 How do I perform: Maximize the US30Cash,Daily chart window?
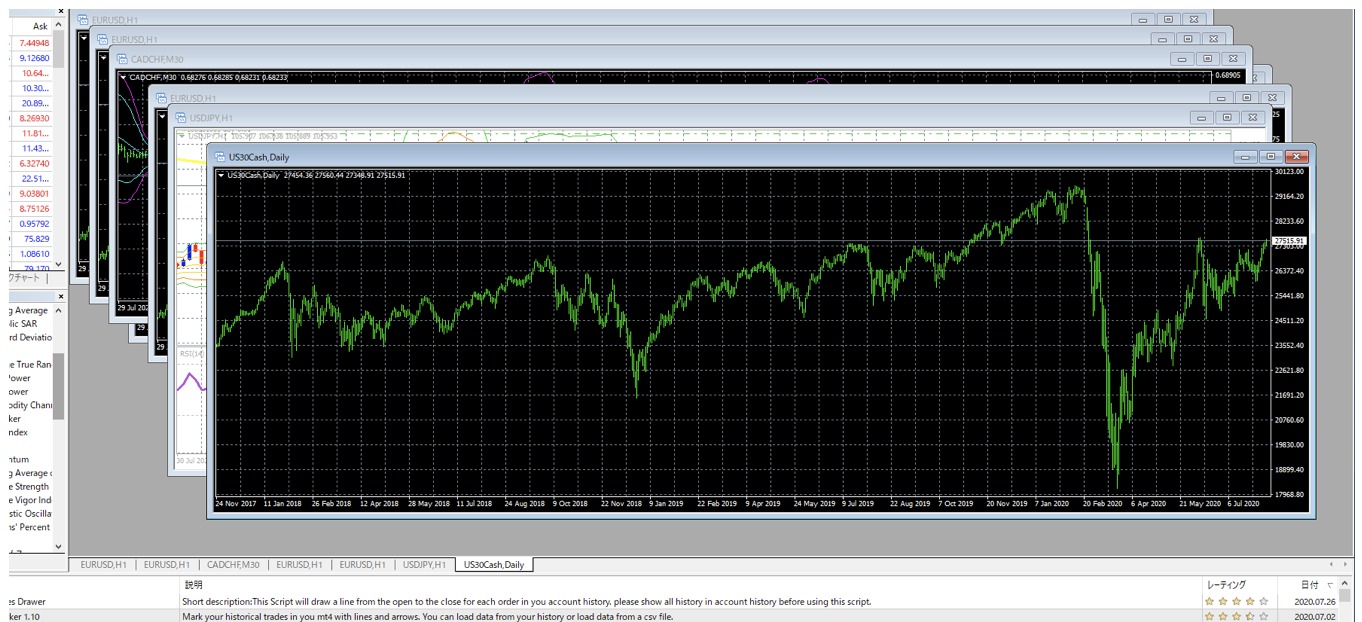(1271, 157)
